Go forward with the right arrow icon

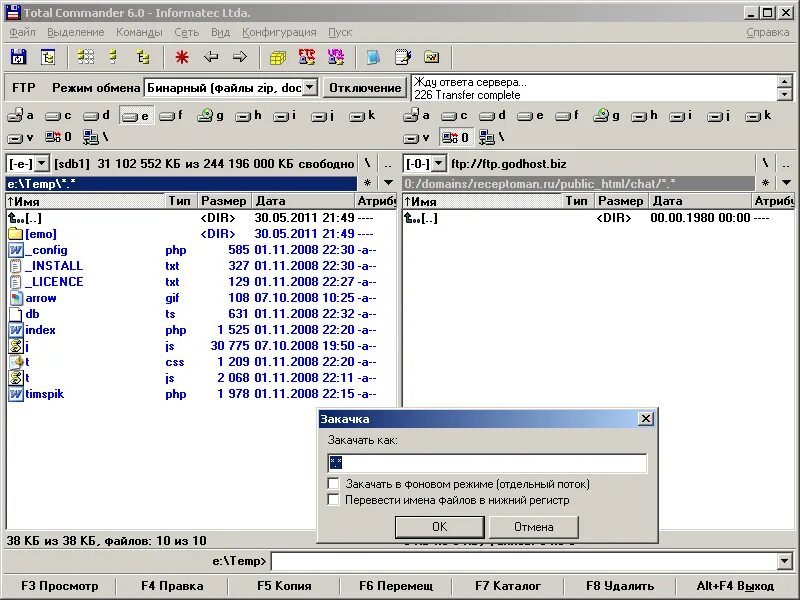click(x=240, y=57)
